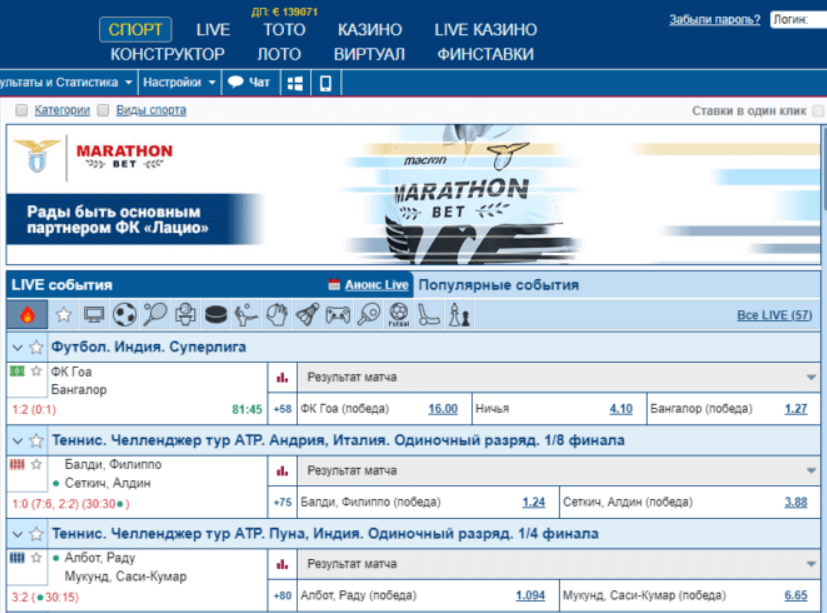Open the КОНСТРУКТОР menu item
Screen dimensions: 827x613
[167, 54]
